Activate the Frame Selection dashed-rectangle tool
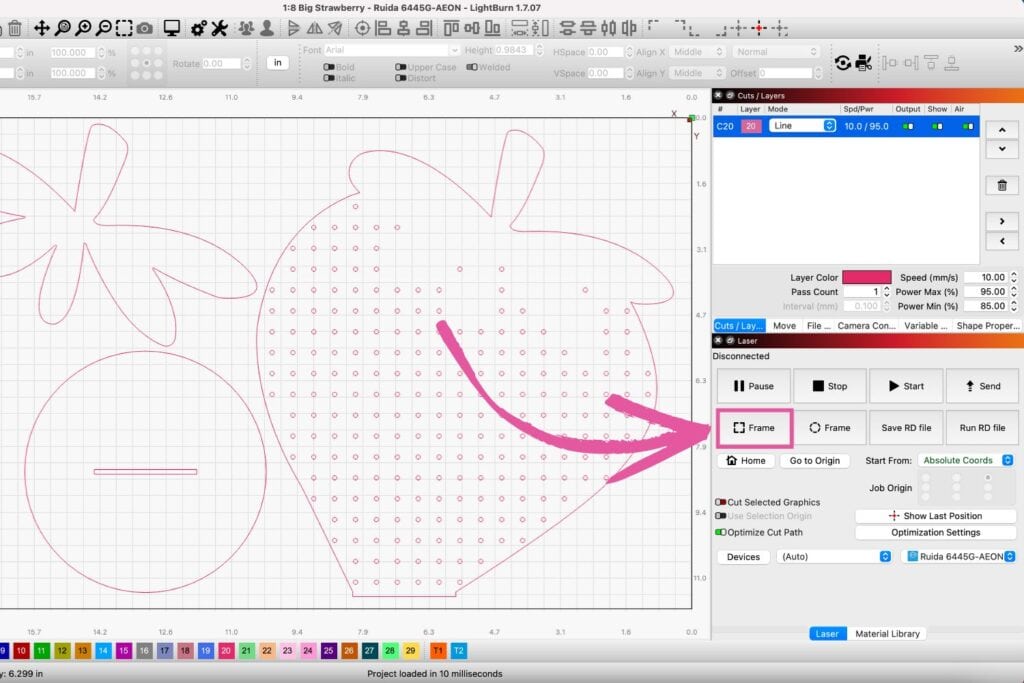1024x683 pixels. (123, 28)
